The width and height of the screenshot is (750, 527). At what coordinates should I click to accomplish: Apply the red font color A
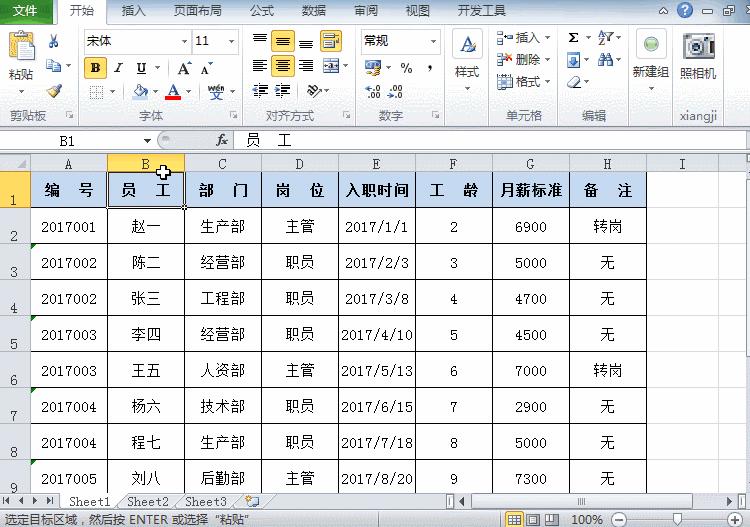pyautogui.click(x=173, y=91)
